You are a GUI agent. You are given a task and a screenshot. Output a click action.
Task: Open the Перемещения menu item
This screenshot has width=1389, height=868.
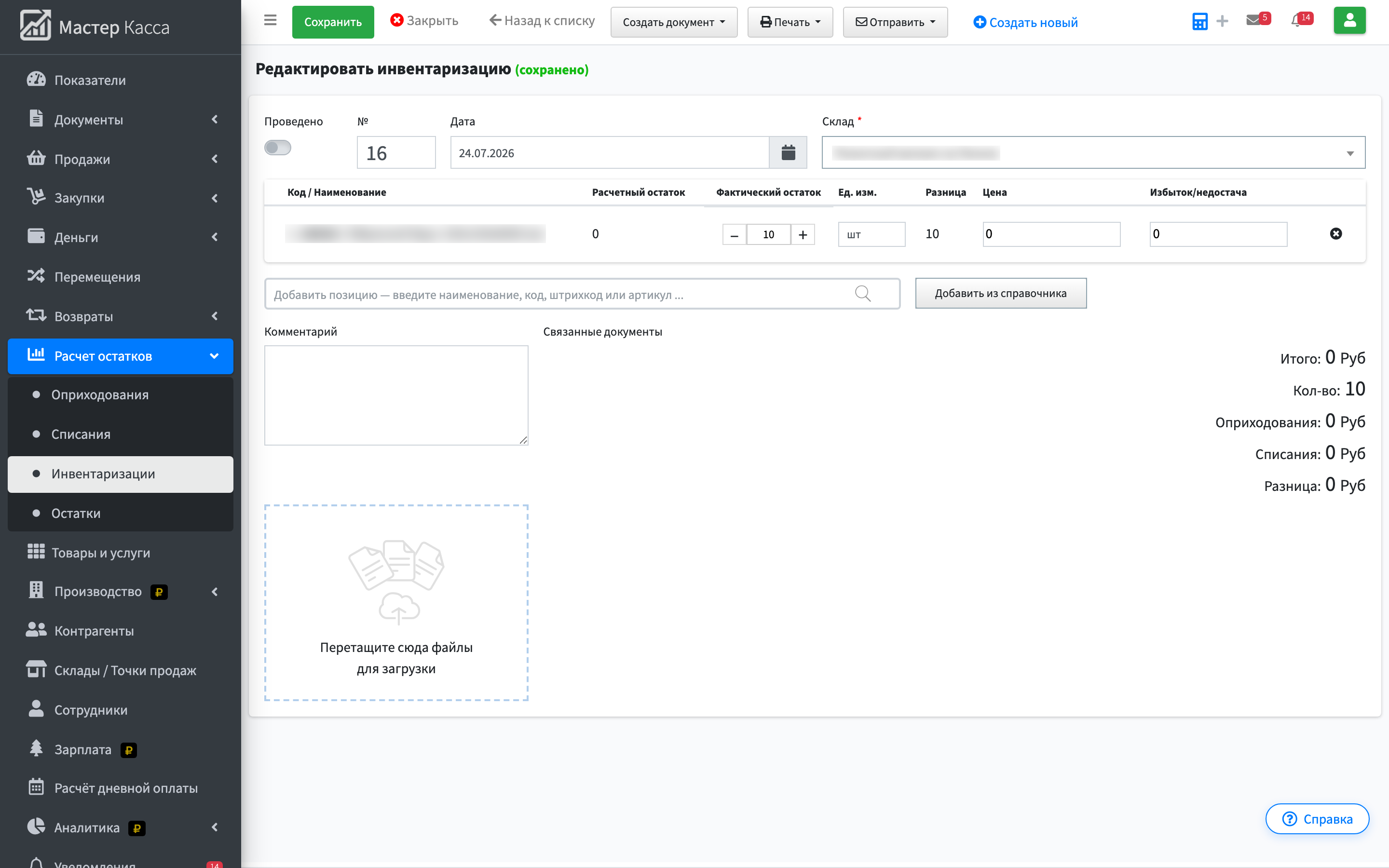tap(121, 277)
